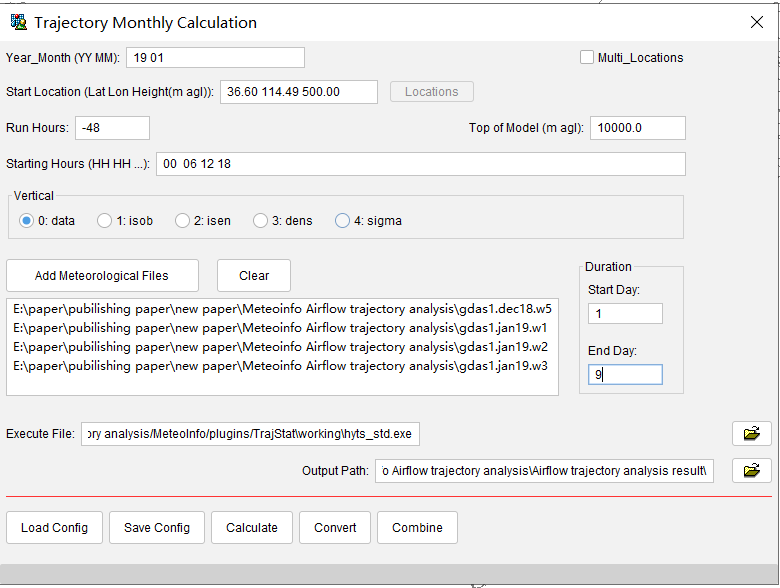Focus the Start Day input box
The image size is (780, 588).
624,314
